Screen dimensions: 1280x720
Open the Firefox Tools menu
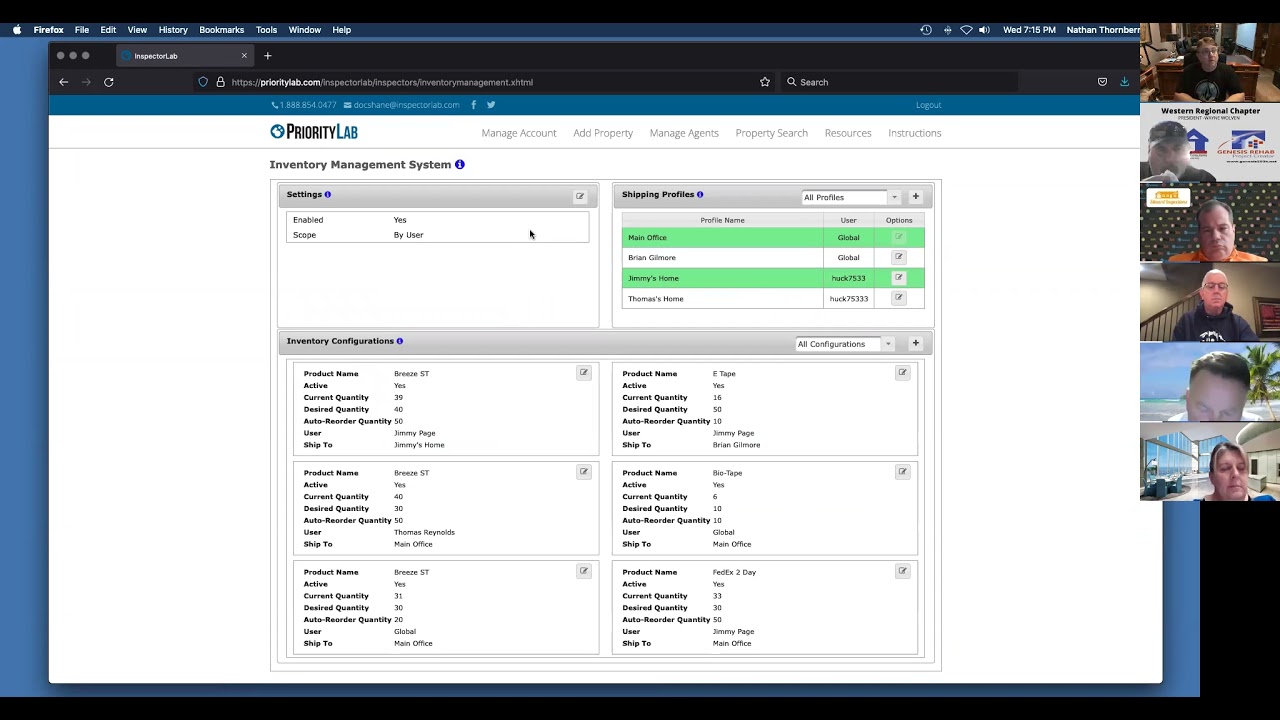pos(266,30)
